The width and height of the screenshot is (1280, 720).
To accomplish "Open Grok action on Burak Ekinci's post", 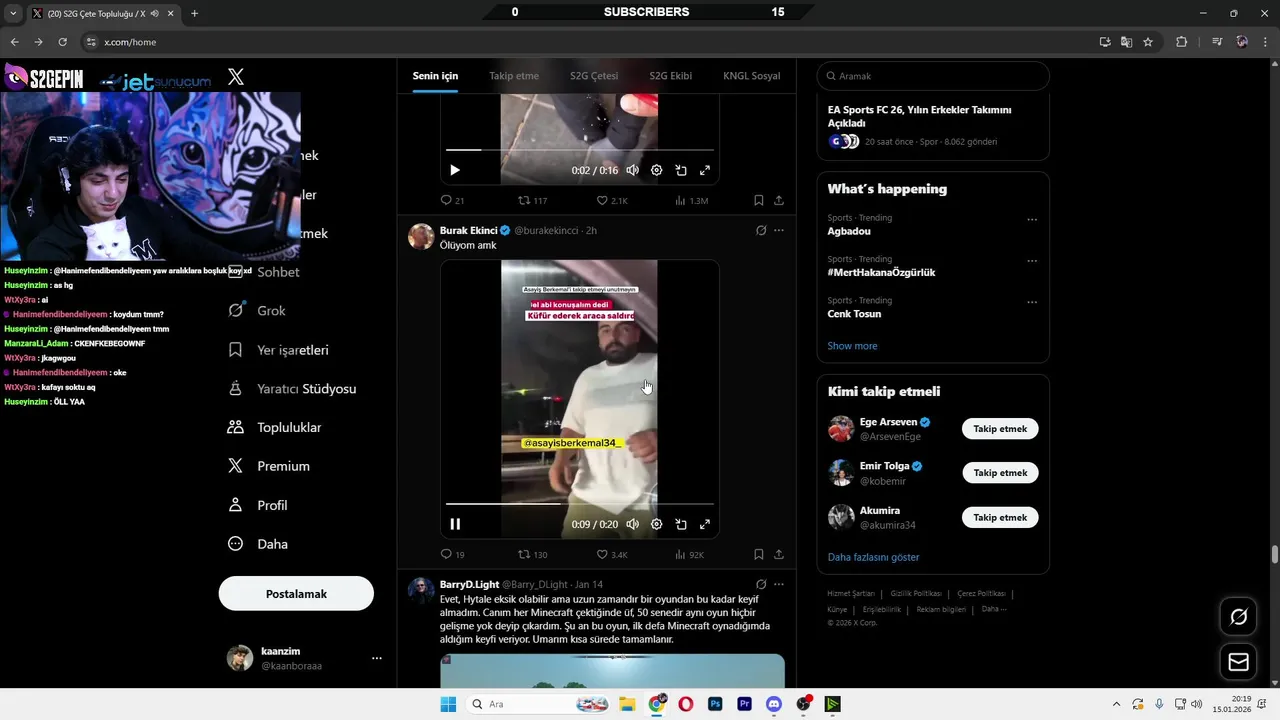I will point(761,230).
